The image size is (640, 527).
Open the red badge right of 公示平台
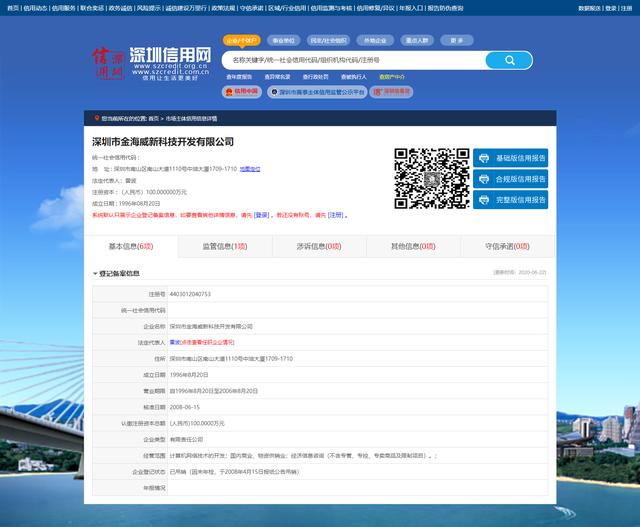point(391,92)
